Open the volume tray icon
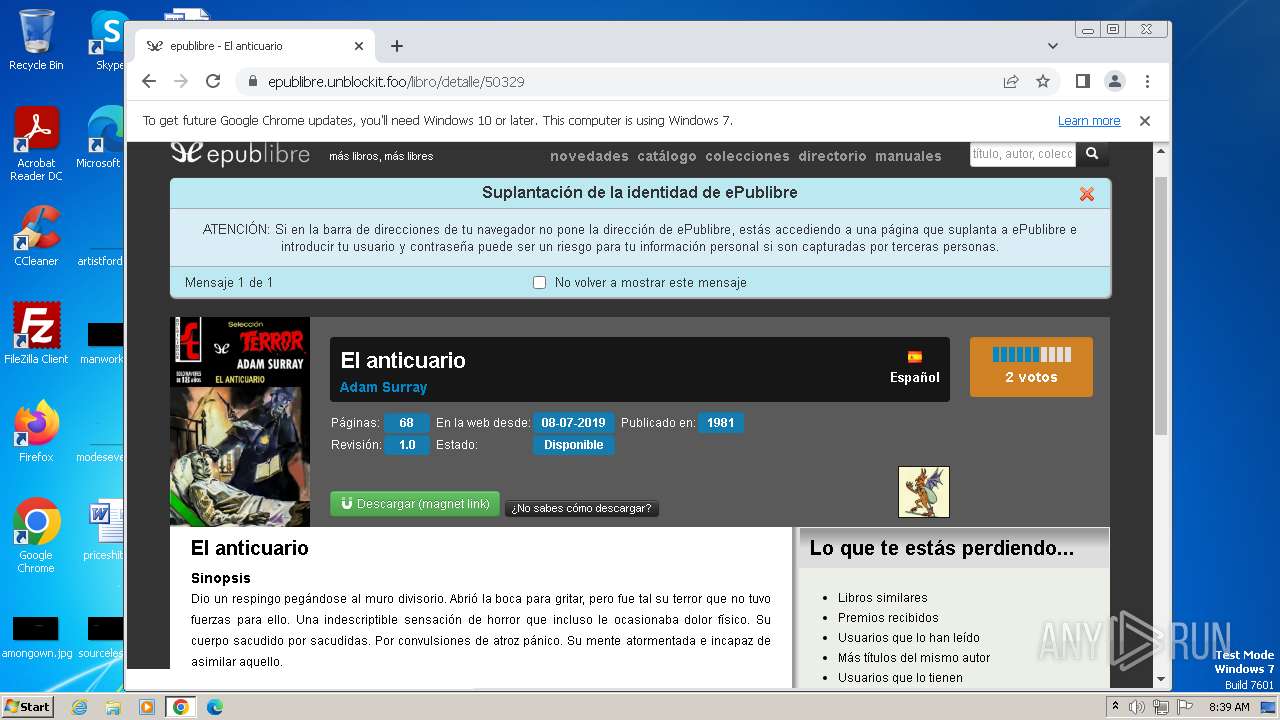Image resolution: width=1280 pixels, height=720 pixels. (1137, 707)
